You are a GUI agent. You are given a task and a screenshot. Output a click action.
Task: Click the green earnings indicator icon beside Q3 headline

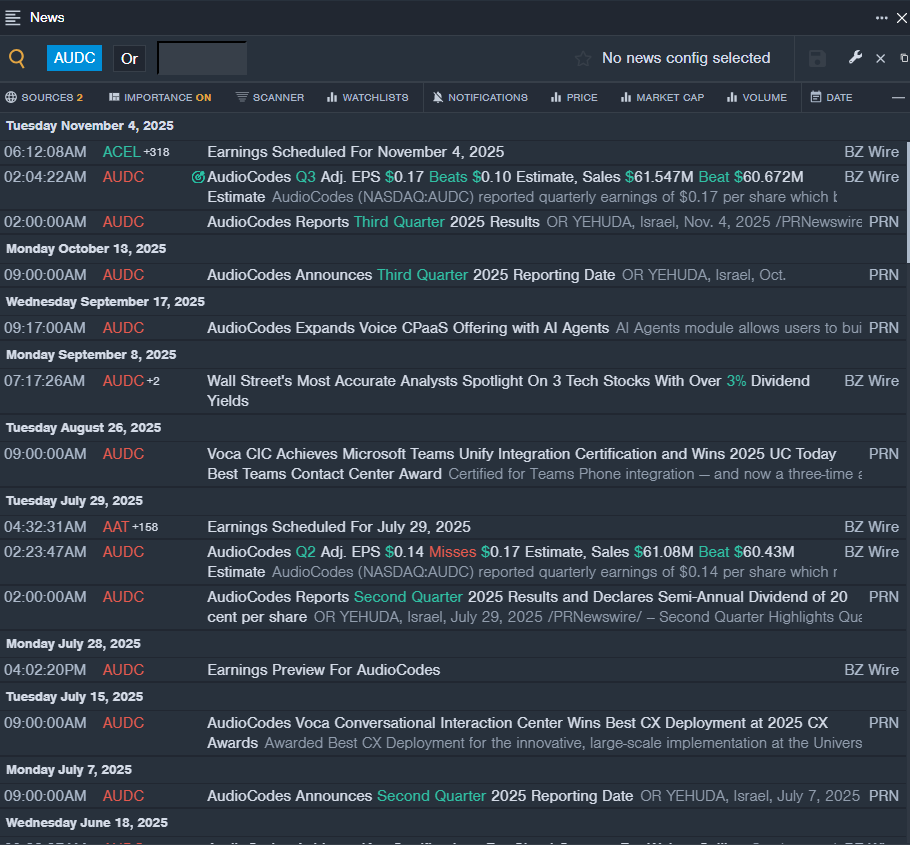pos(198,177)
